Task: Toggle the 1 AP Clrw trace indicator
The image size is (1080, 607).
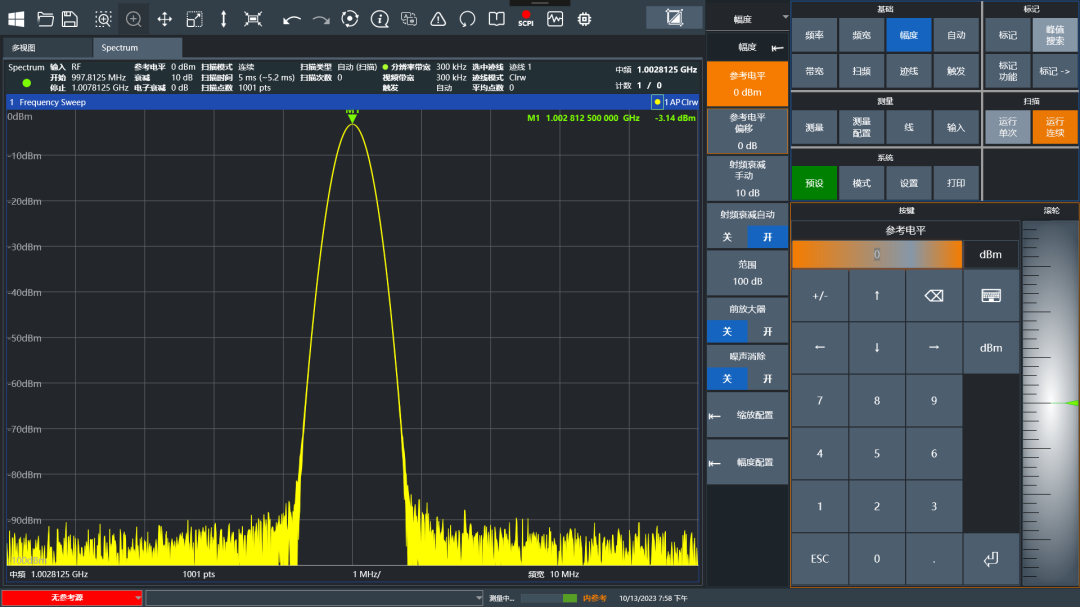Action: pyautogui.click(x=675, y=102)
